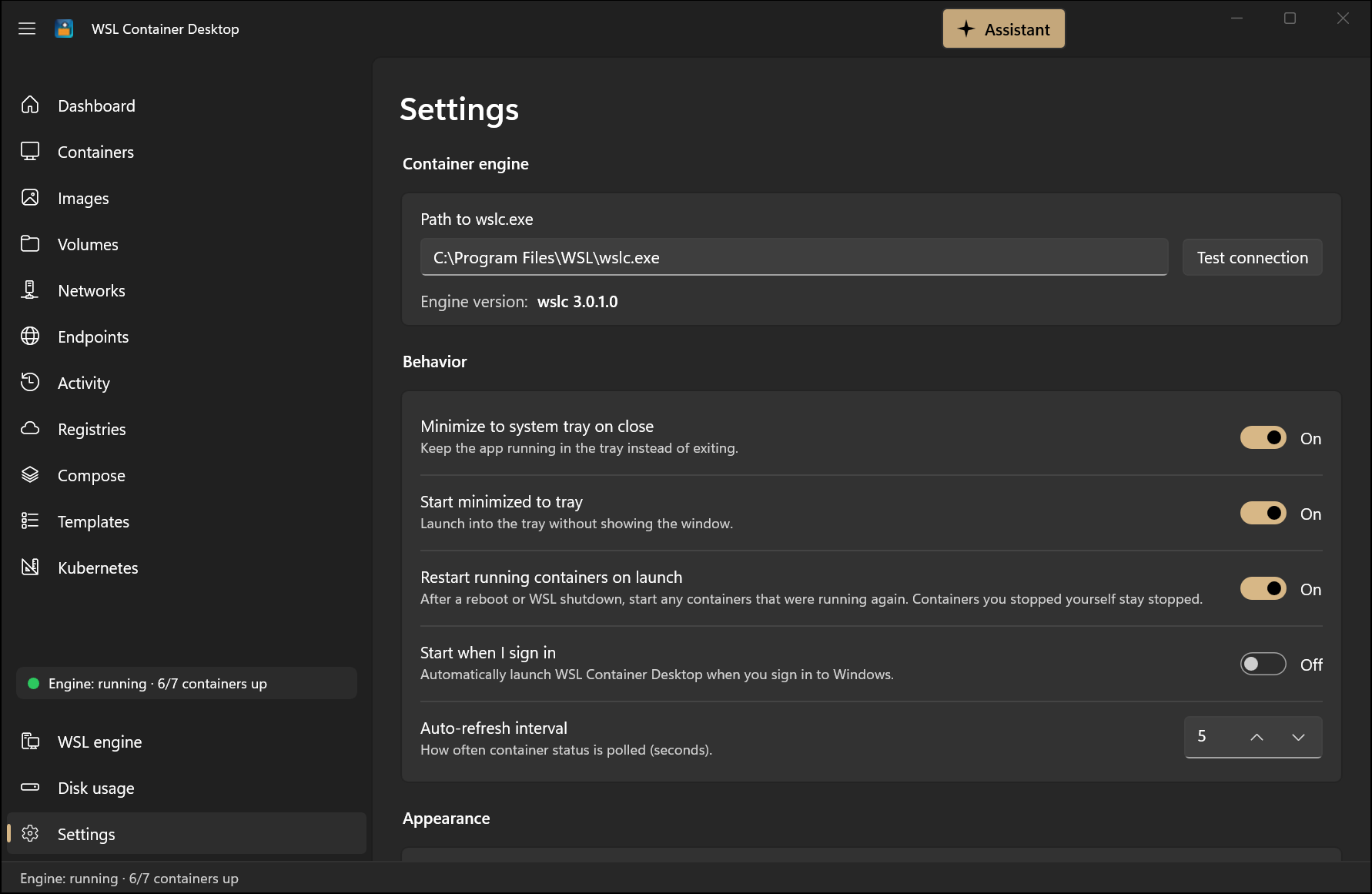Screen dimensions: 1372x894
Task: Click the Container engine heading
Action: pos(466,164)
